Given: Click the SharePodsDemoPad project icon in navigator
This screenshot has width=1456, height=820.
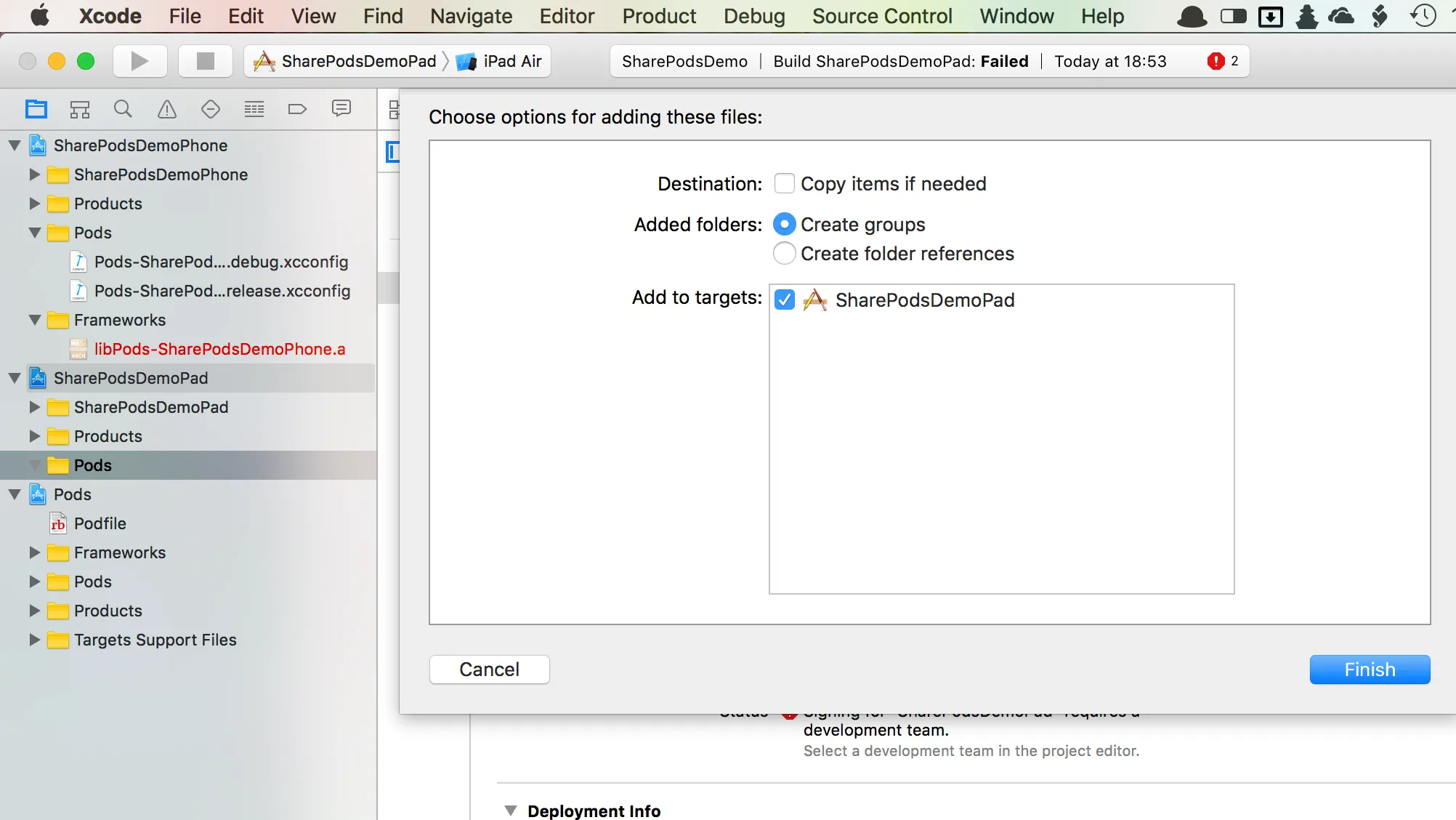Looking at the screenshot, I should 38,378.
